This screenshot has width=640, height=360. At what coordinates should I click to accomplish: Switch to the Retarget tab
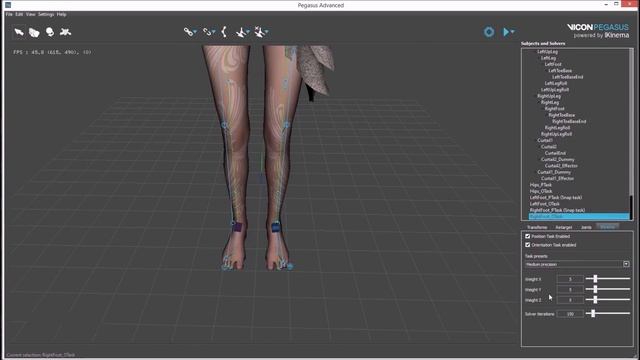pos(564,227)
